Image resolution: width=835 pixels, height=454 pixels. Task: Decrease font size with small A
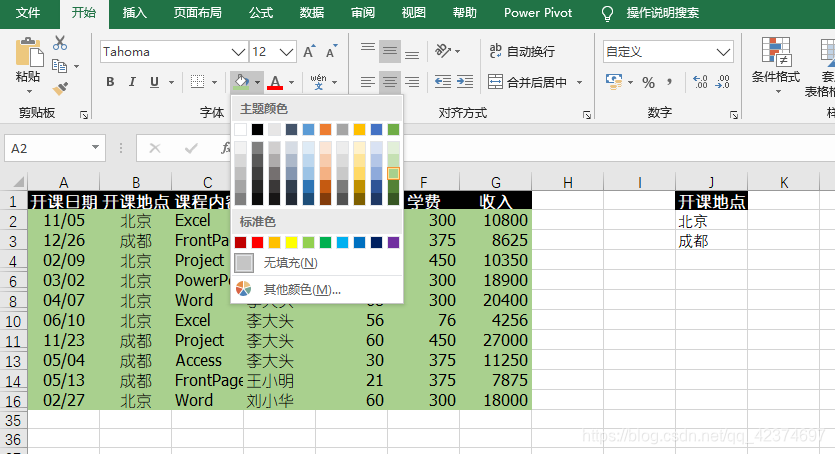point(332,52)
